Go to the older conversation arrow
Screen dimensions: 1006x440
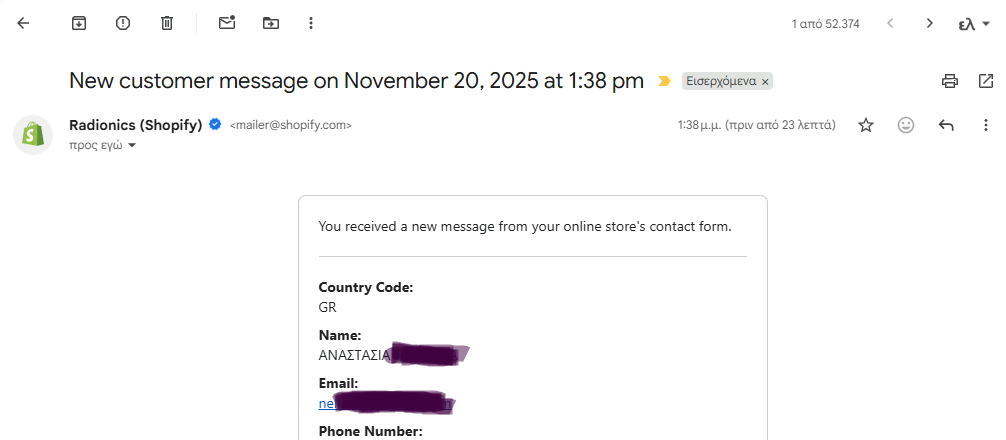coord(930,23)
